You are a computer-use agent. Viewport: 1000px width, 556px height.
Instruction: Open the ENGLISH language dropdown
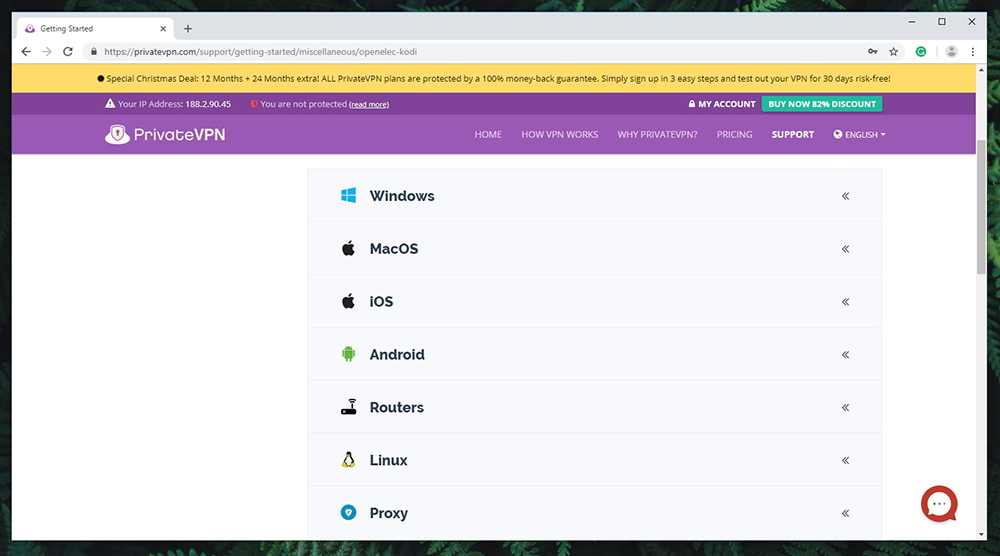point(859,135)
